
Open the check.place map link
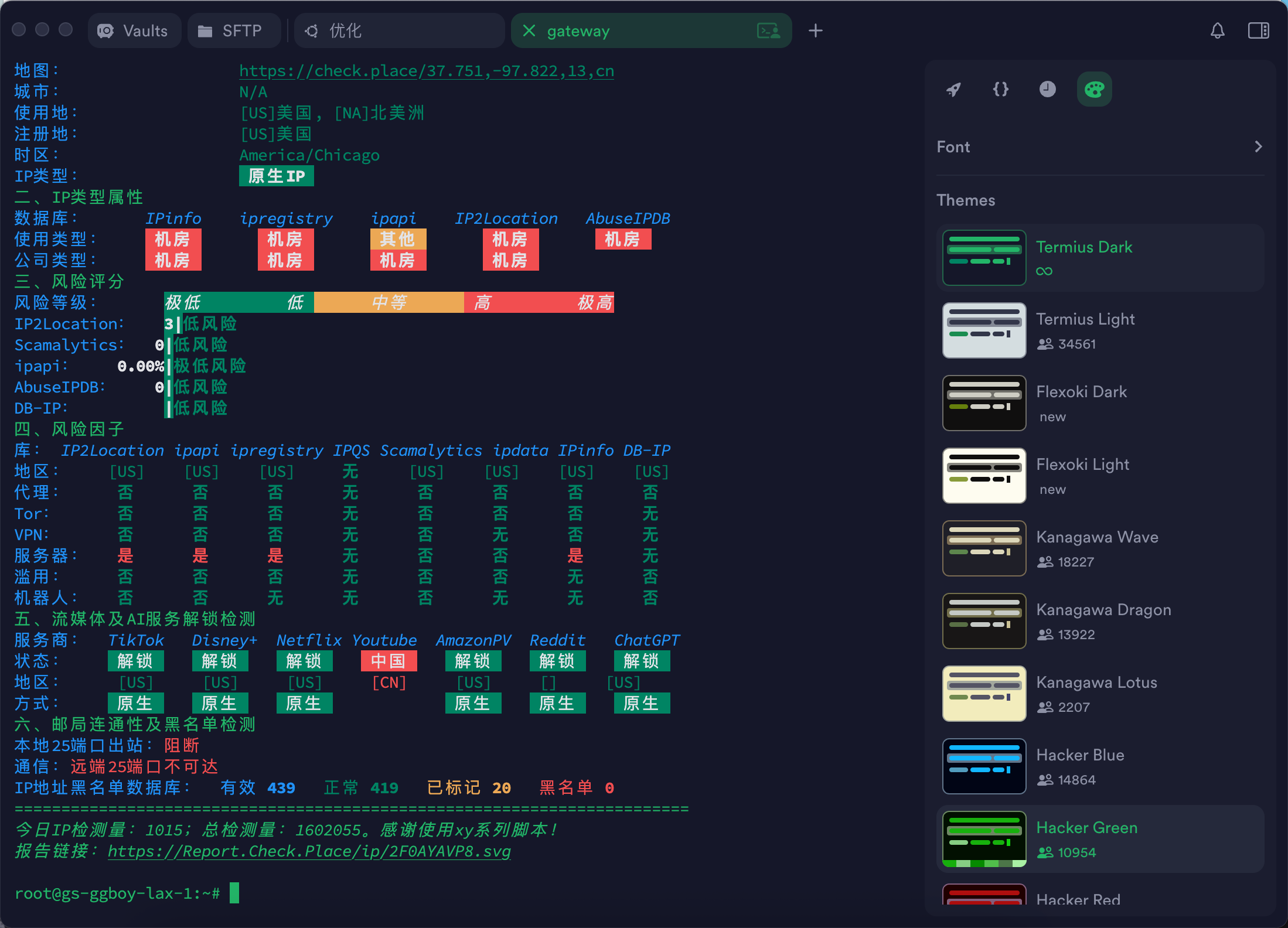click(x=427, y=71)
